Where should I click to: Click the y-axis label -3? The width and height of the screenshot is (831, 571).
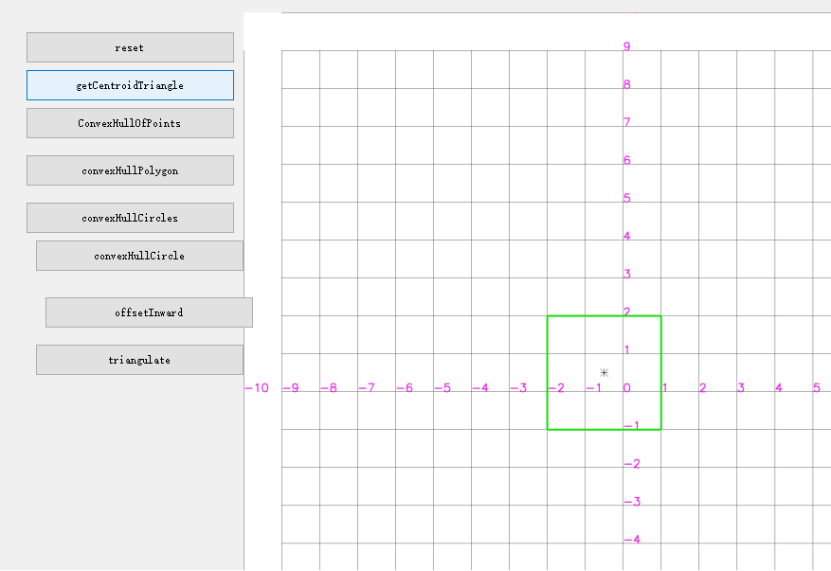[x=632, y=502]
